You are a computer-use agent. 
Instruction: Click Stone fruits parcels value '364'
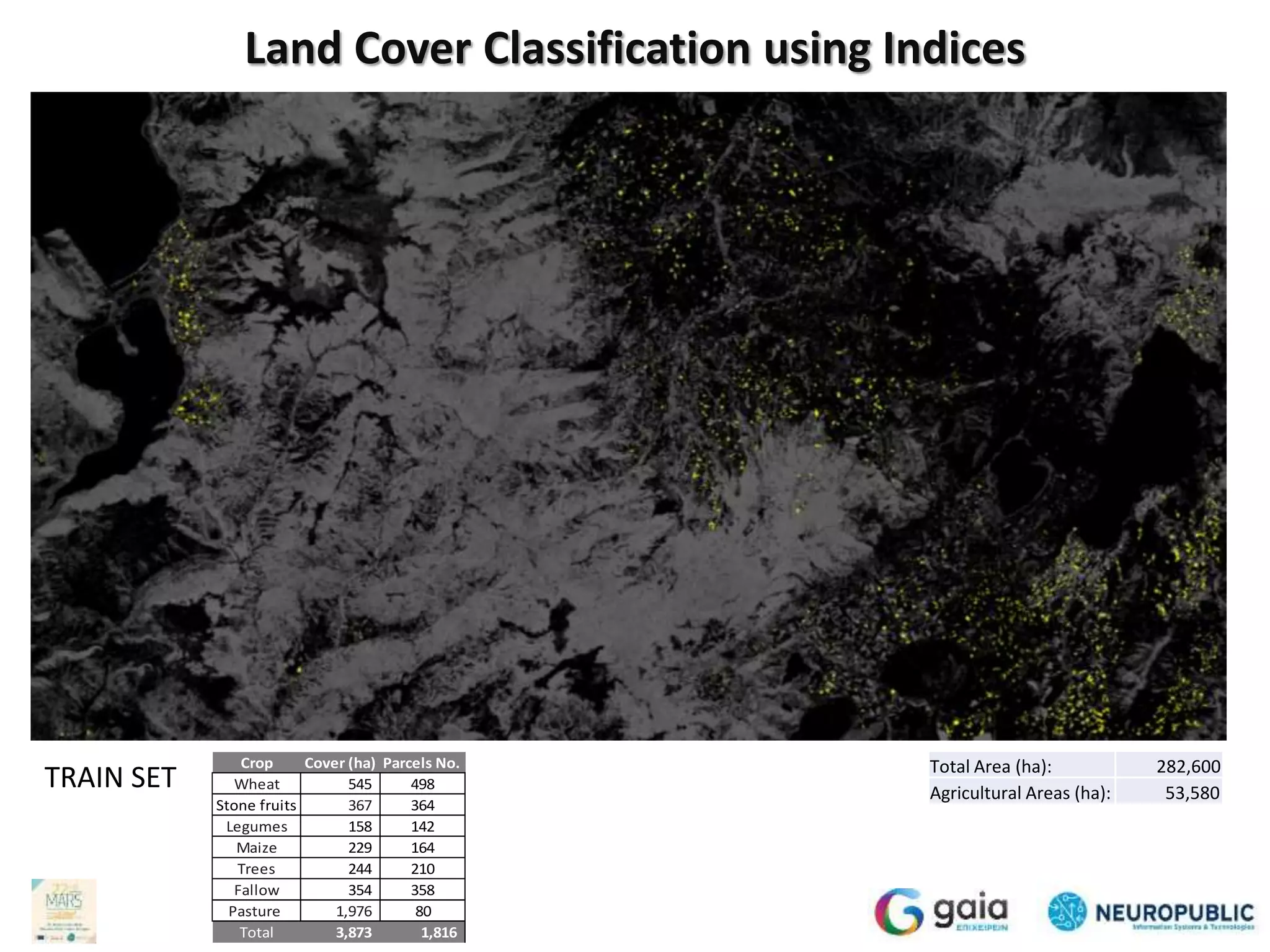pos(422,805)
